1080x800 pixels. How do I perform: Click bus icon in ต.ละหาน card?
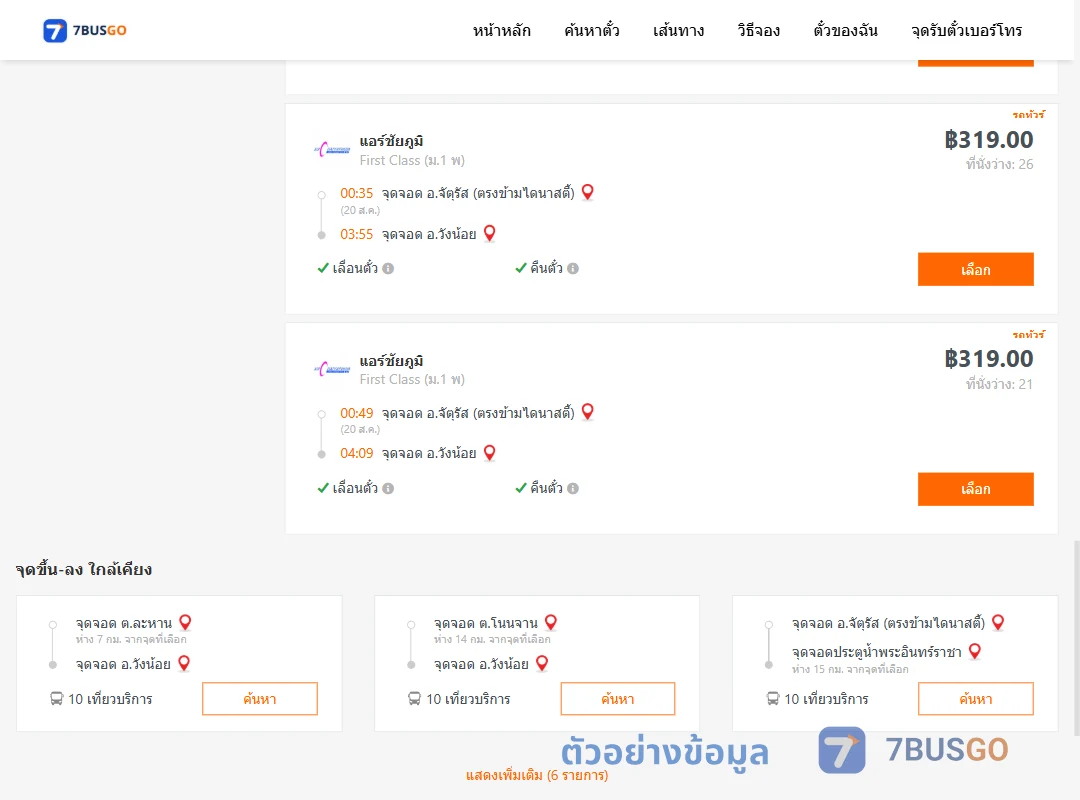tap(56, 699)
